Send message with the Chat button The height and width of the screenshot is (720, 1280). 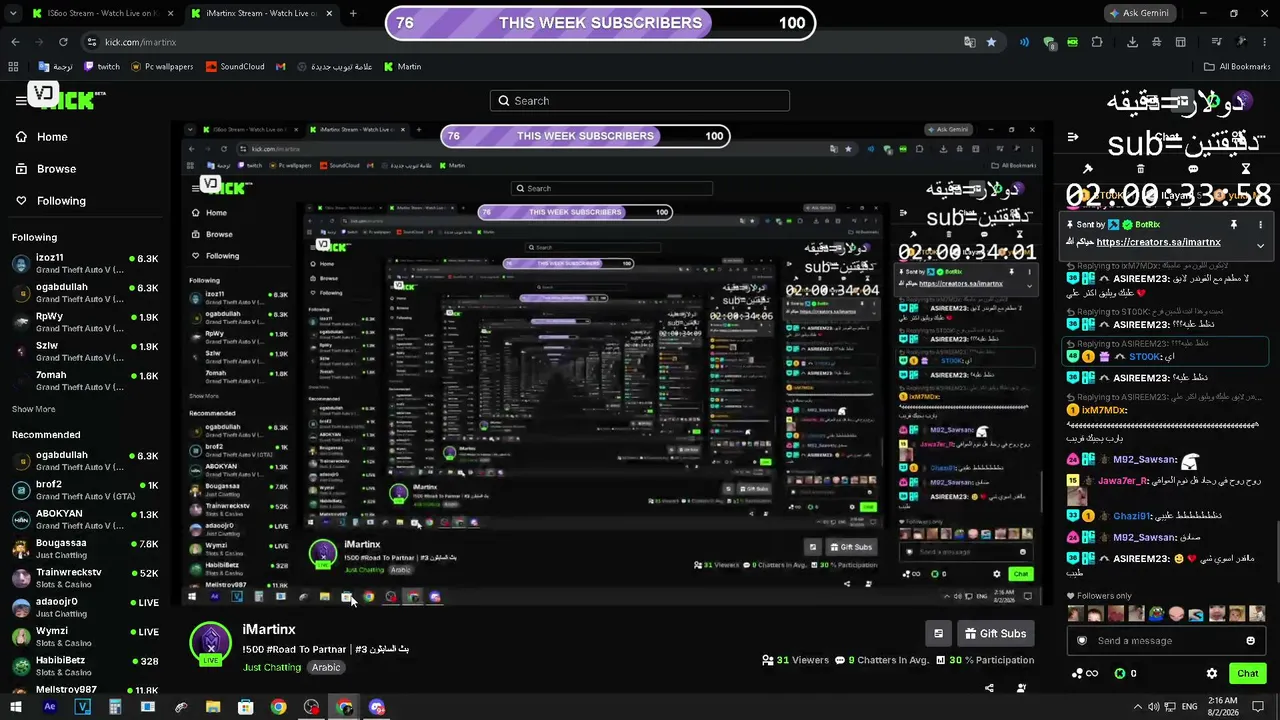(1247, 673)
